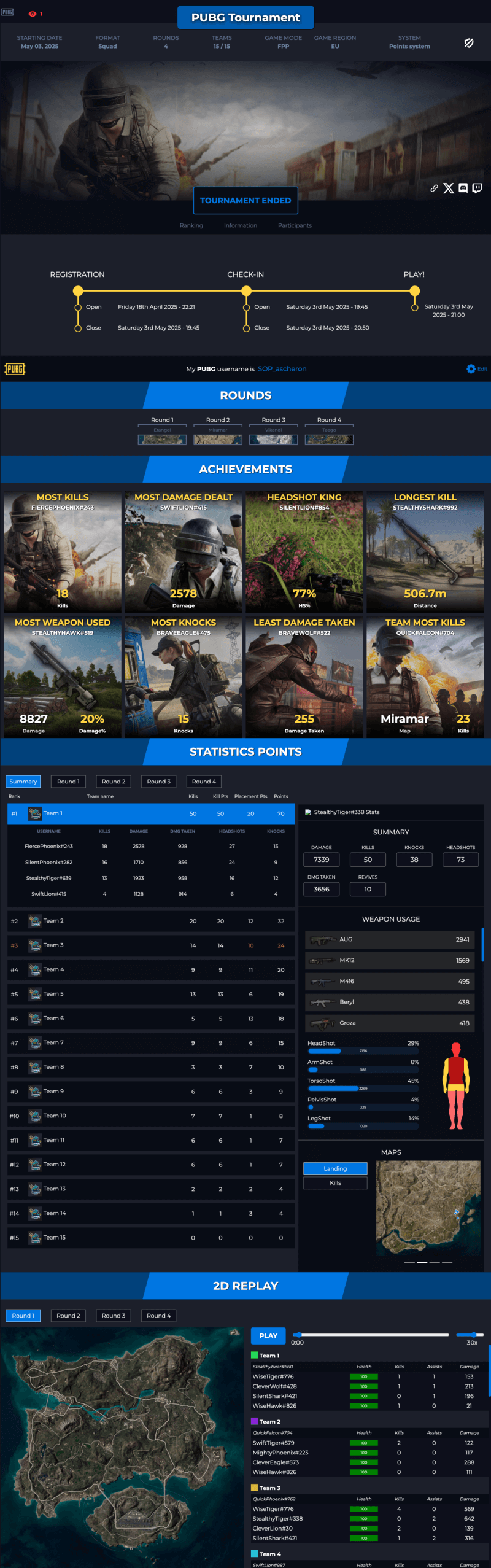491x1568 pixels.
Task: Click weapon usage list scrollbar
Action: pos(482,945)
